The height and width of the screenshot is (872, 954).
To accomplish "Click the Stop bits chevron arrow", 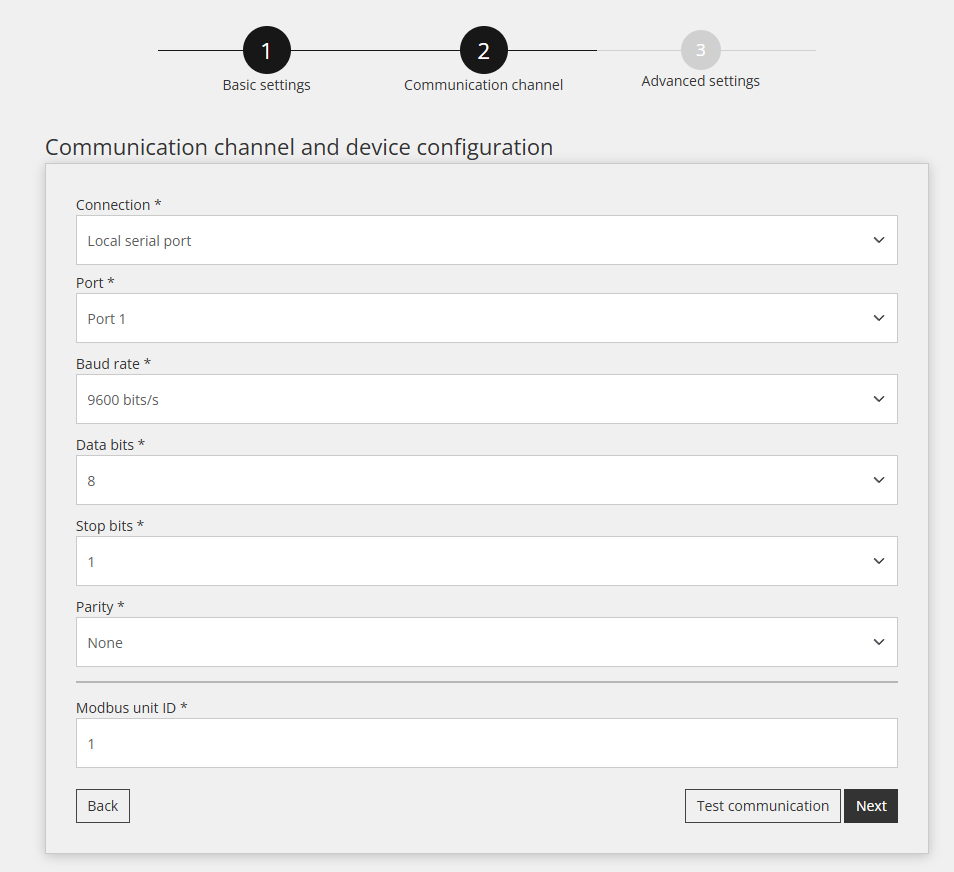I will coord(879,560).
